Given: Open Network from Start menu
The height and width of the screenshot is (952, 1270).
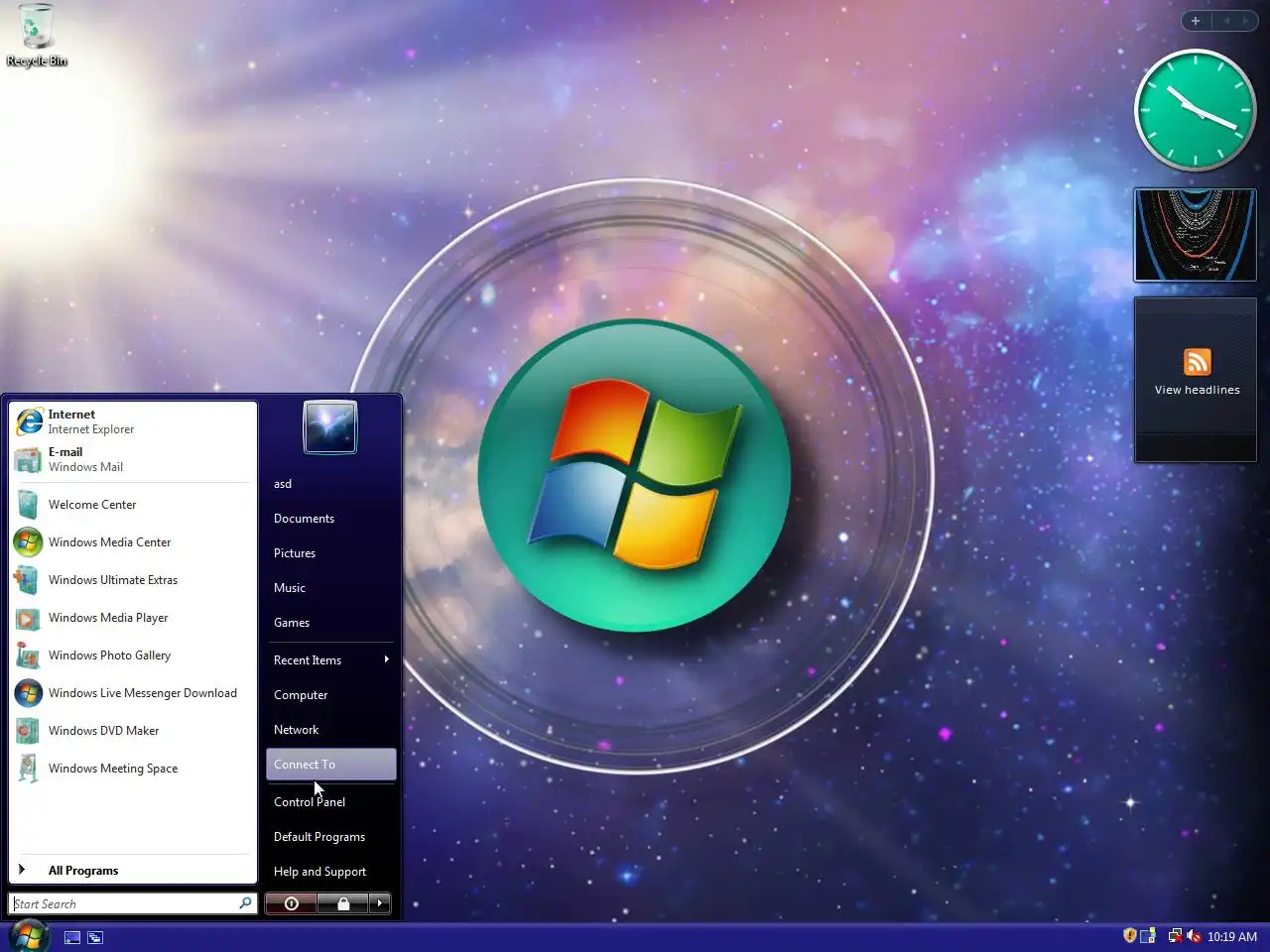Looking at the screenshot, I should tap(331, 730).
